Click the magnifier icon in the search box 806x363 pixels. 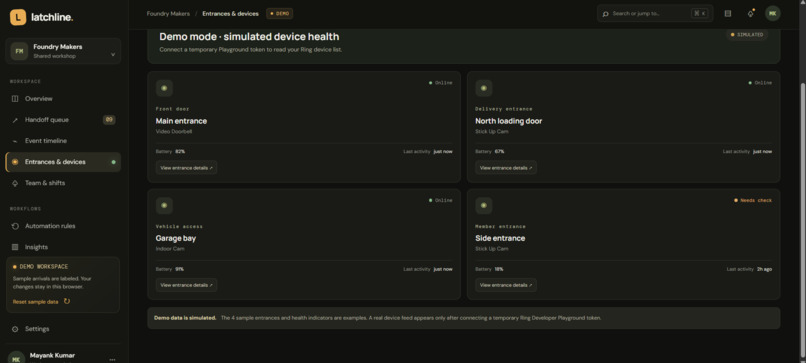tap(606, 14)
